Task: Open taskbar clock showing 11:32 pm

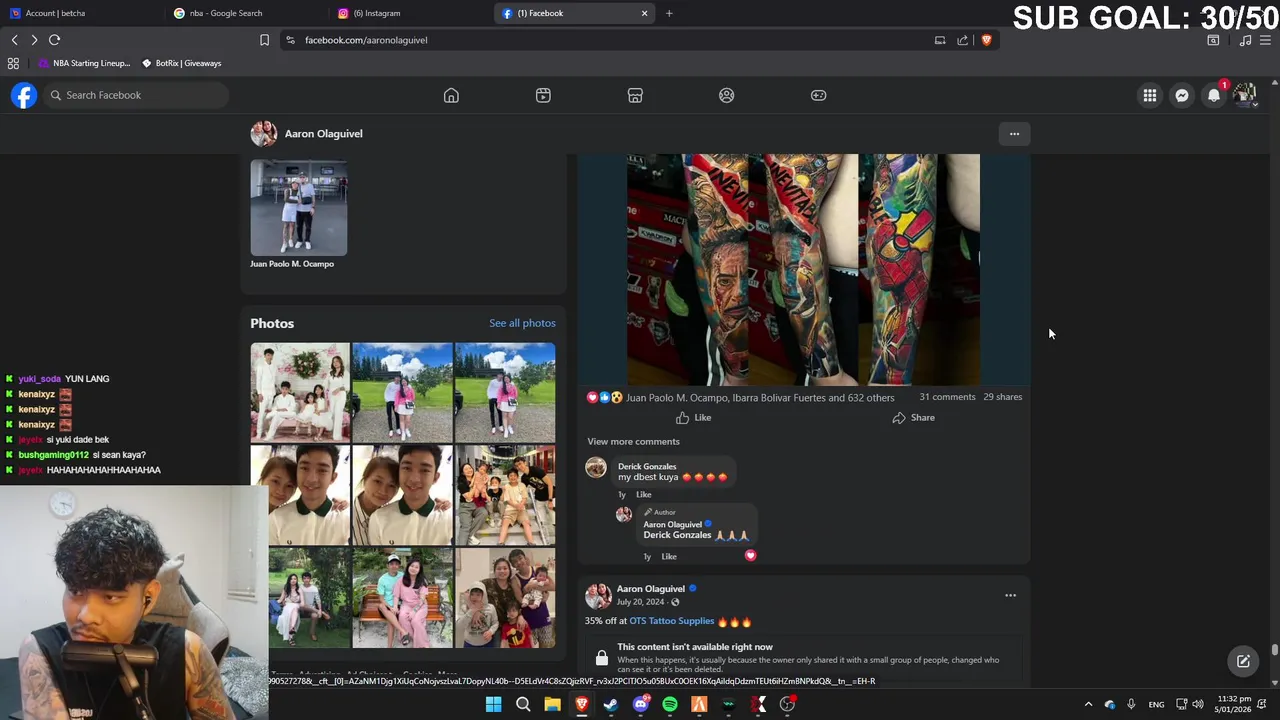Action: tap(1234, 704)
